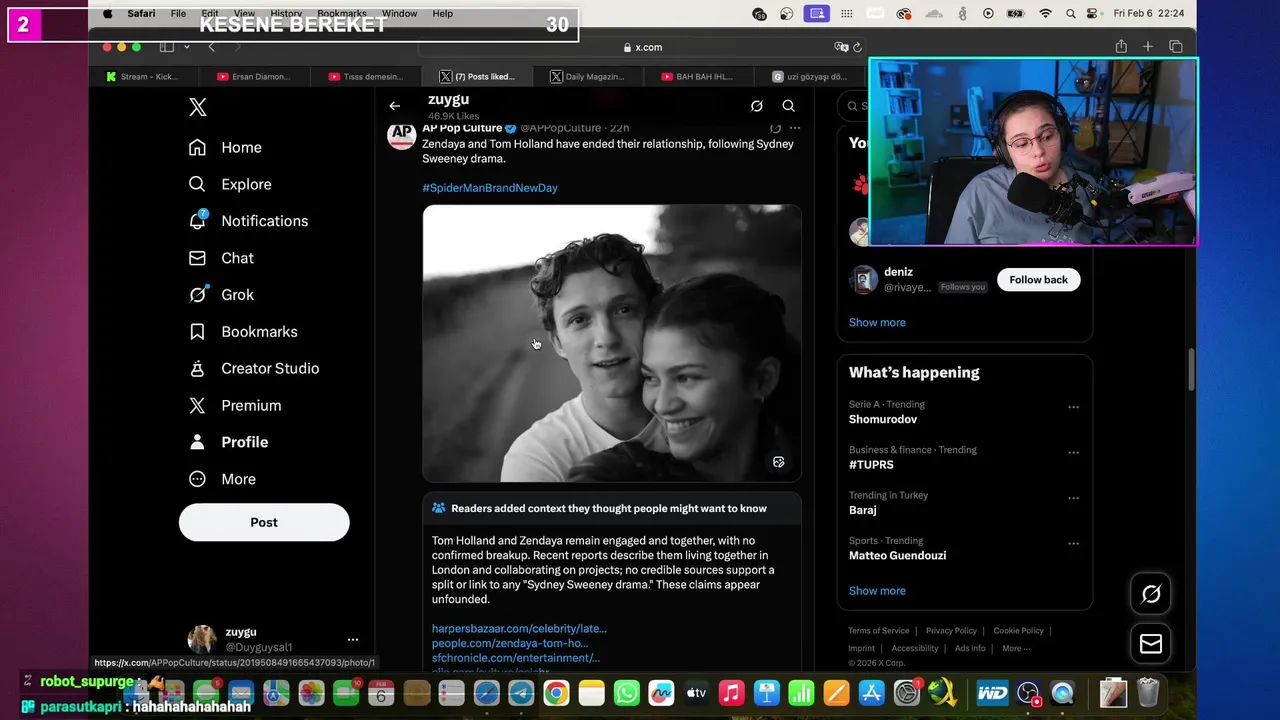Open Window menu in menu bar
Viewport: 1280px width, 720px height.
pos(399,14)
